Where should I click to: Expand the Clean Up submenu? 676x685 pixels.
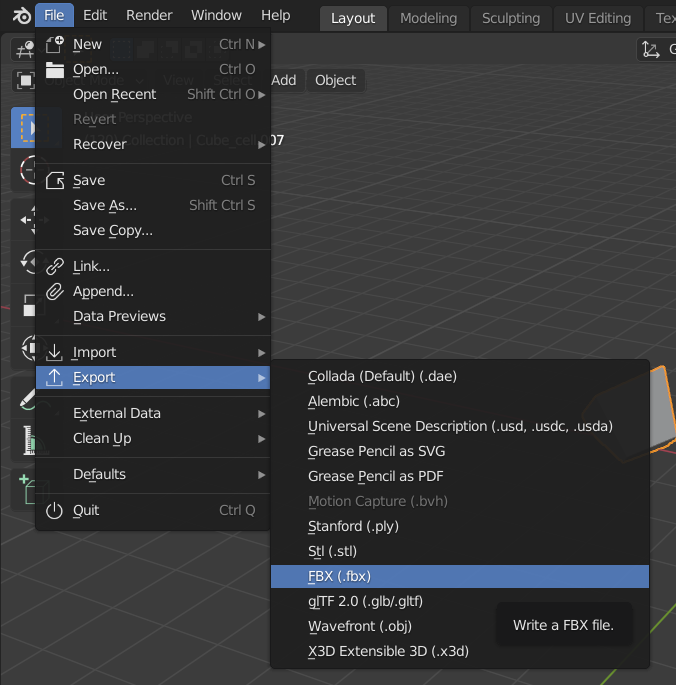153,438
